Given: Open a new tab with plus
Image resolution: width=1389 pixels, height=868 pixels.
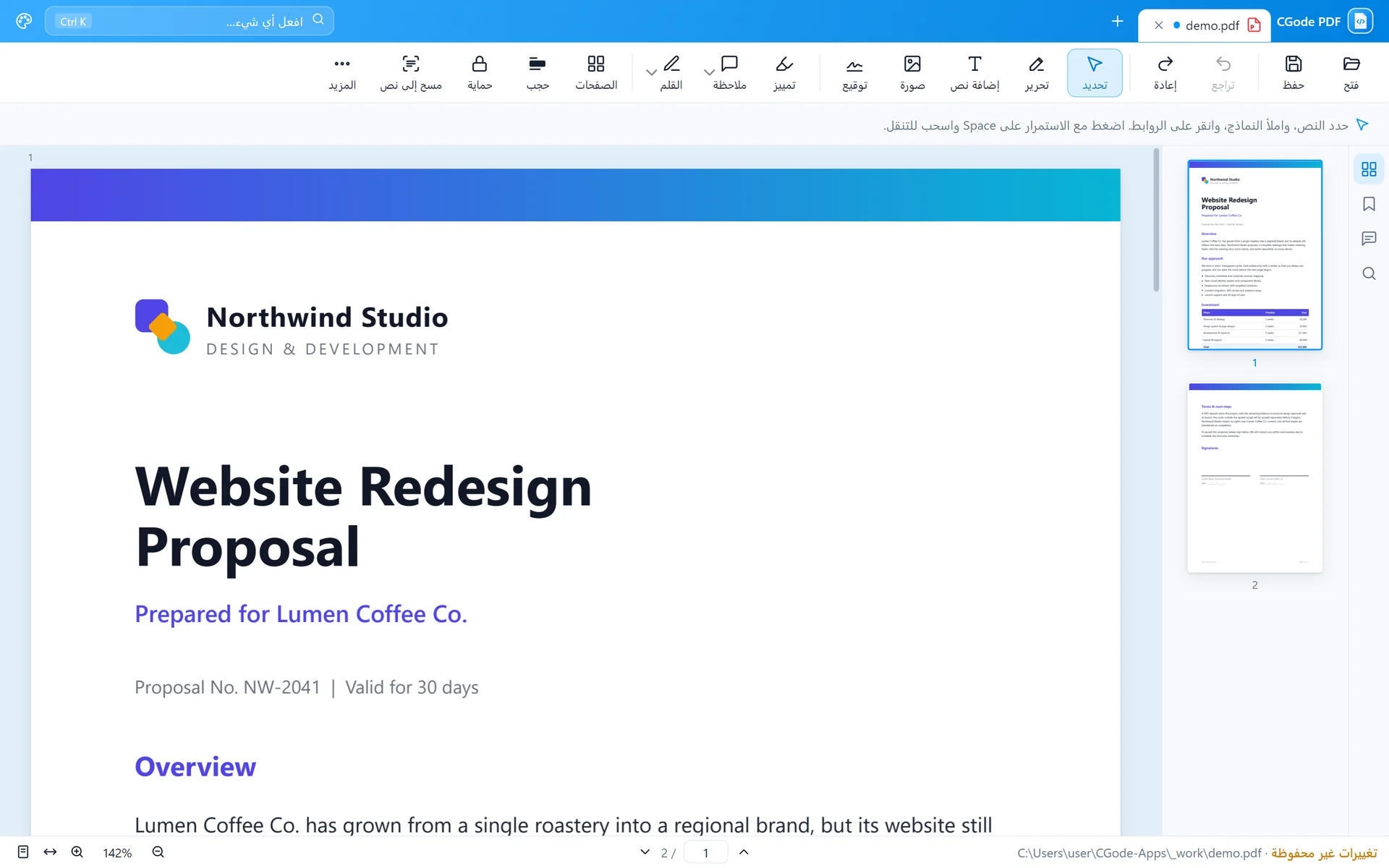Looking at the screenshot, I should coord(1117,21).
